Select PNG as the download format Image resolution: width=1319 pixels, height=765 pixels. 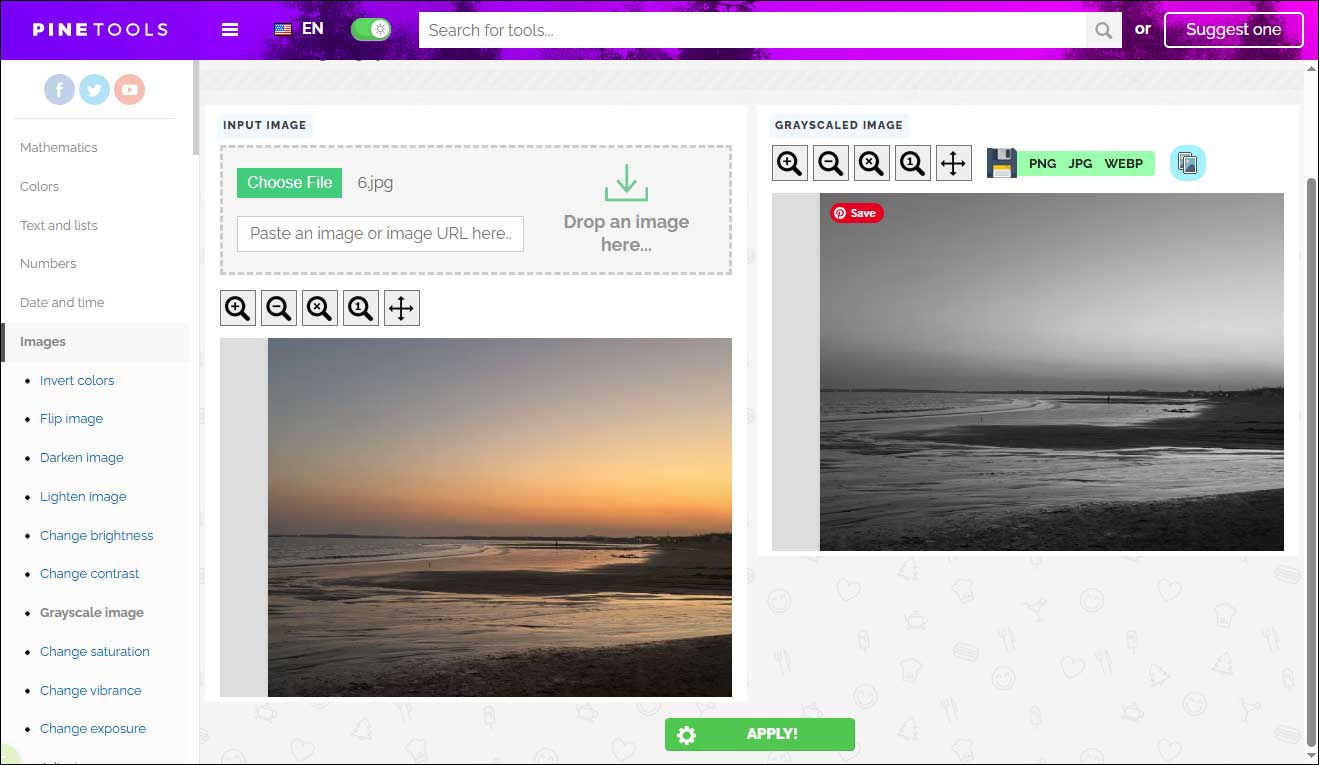coord(1042,163)
